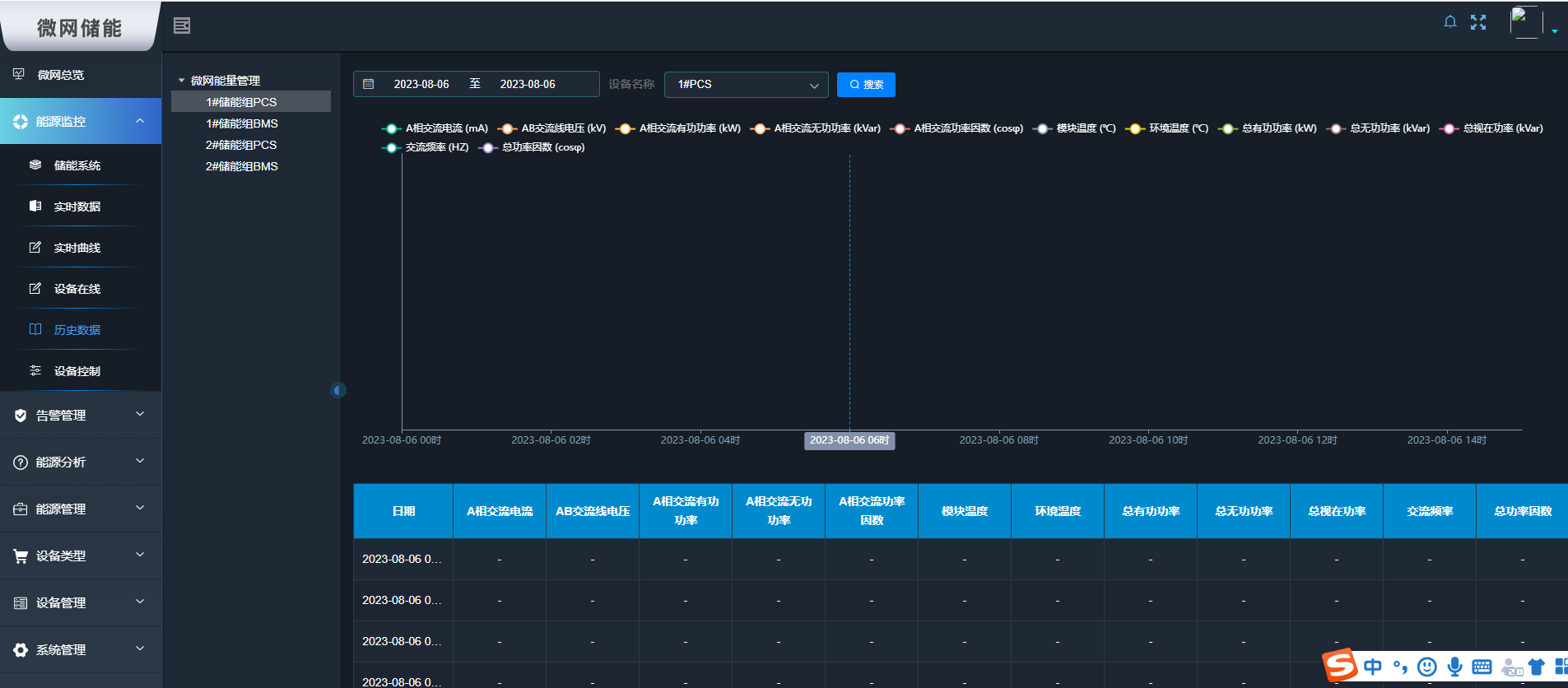Expand the 能源管理 menu
Image resolution: width=1568 pixels, height=688 pixels.
[81, 509]
